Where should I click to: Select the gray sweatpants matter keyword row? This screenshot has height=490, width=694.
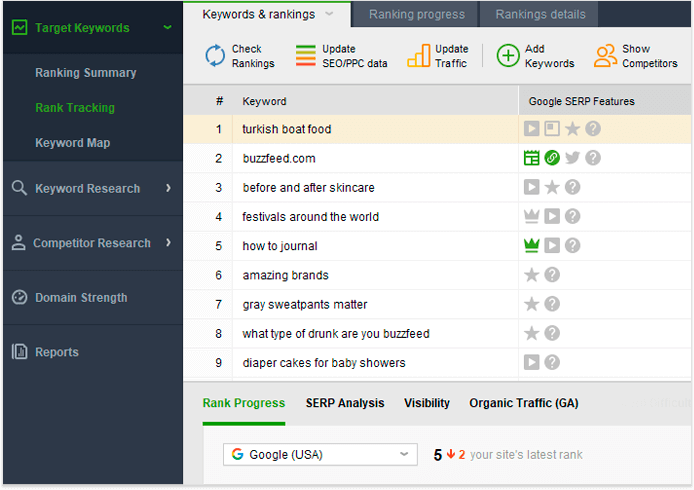[x=305, y=304]
